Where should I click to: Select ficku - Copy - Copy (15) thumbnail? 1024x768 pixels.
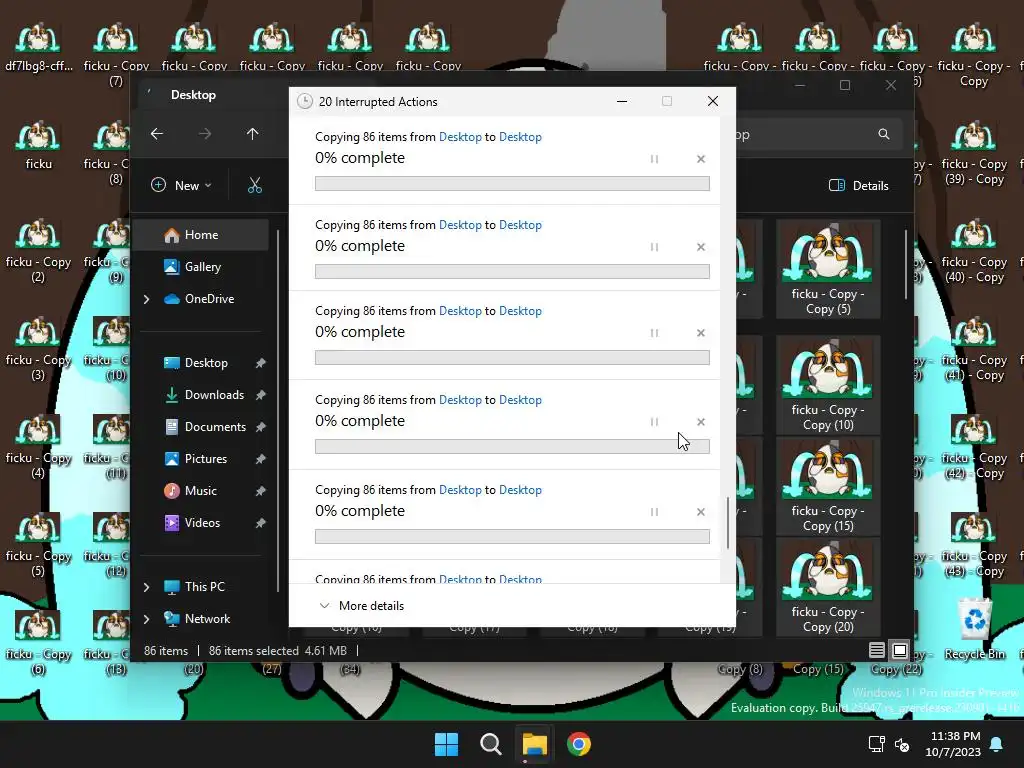coord(827,487)
